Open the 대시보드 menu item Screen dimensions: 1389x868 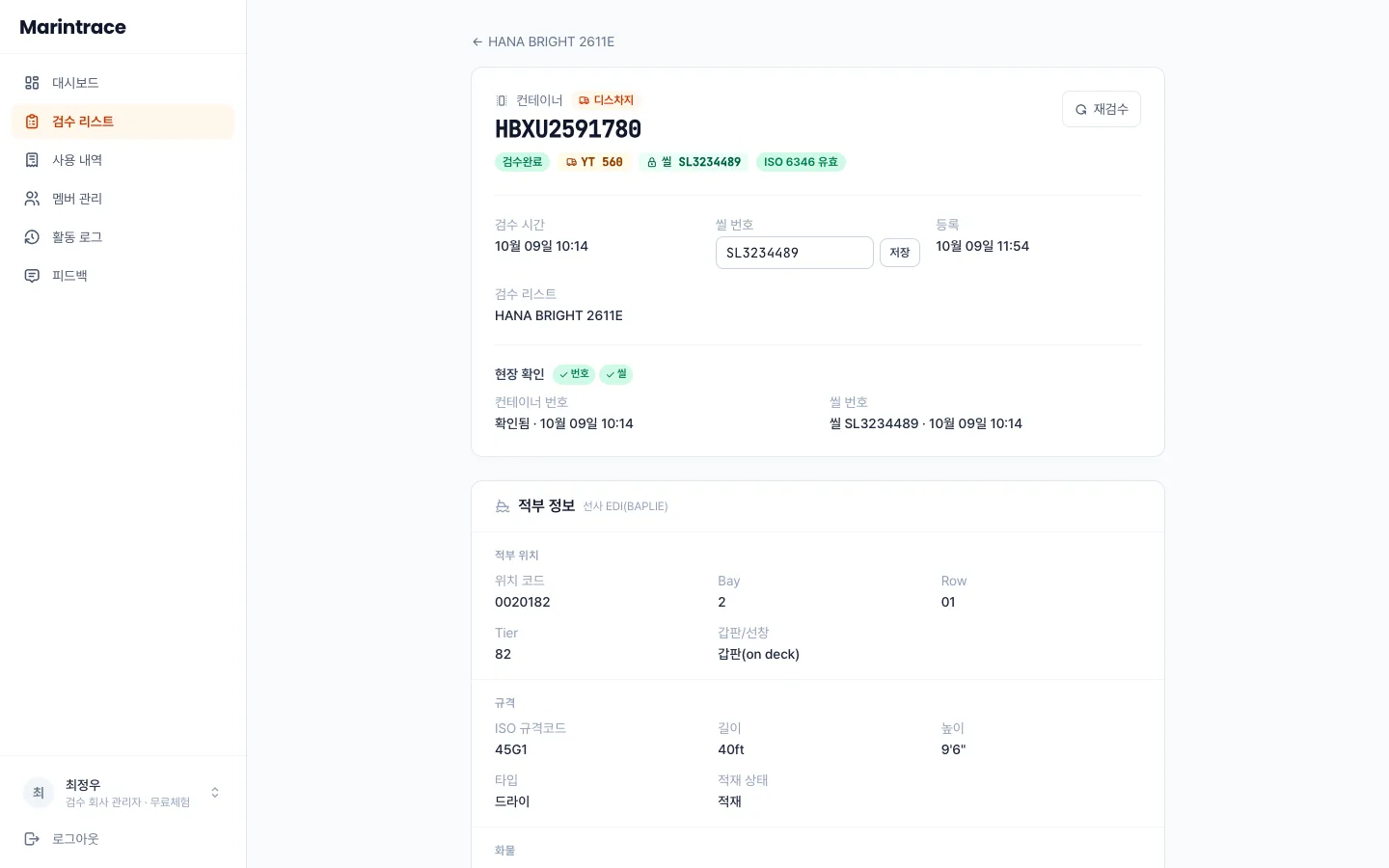123,83
